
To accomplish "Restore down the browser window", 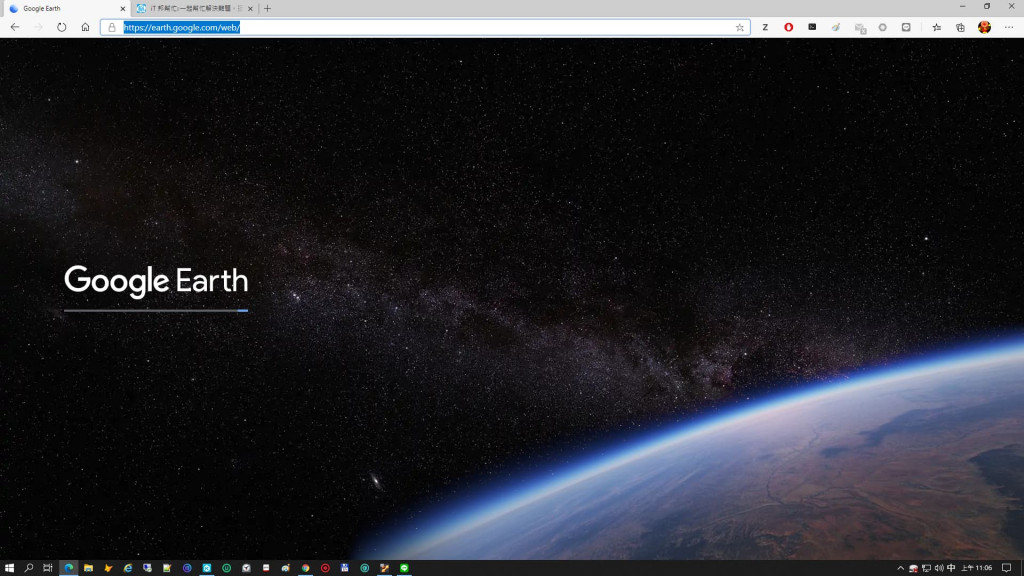I will [x=987, y=7].
